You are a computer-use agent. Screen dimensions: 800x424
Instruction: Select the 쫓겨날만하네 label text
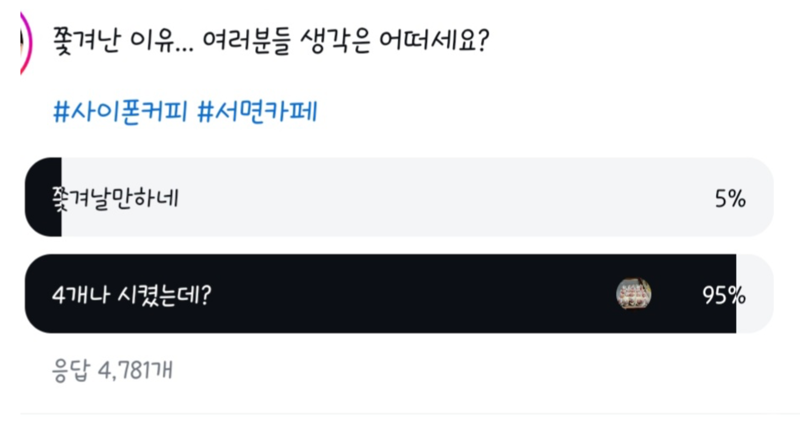116,198
